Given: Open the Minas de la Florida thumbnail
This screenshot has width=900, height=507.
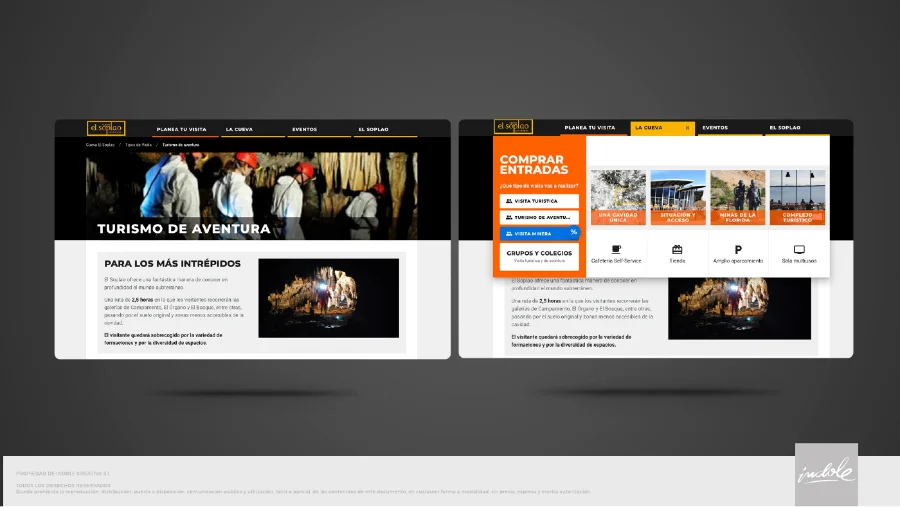Looking at the screenshot, I should [x=738, y=197].
